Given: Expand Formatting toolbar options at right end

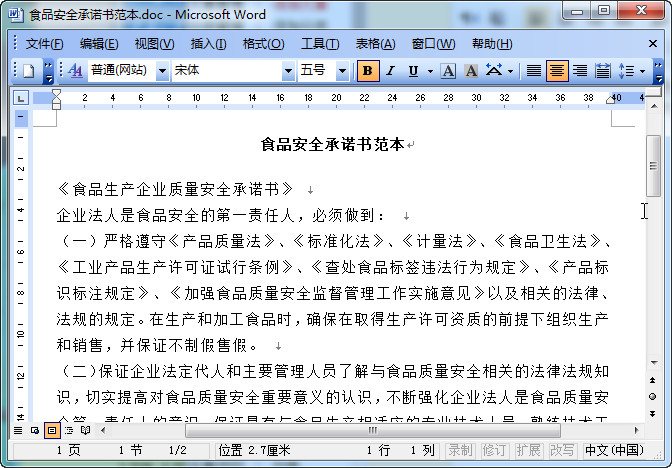Looking at the screenshot, I should (658, 71).
